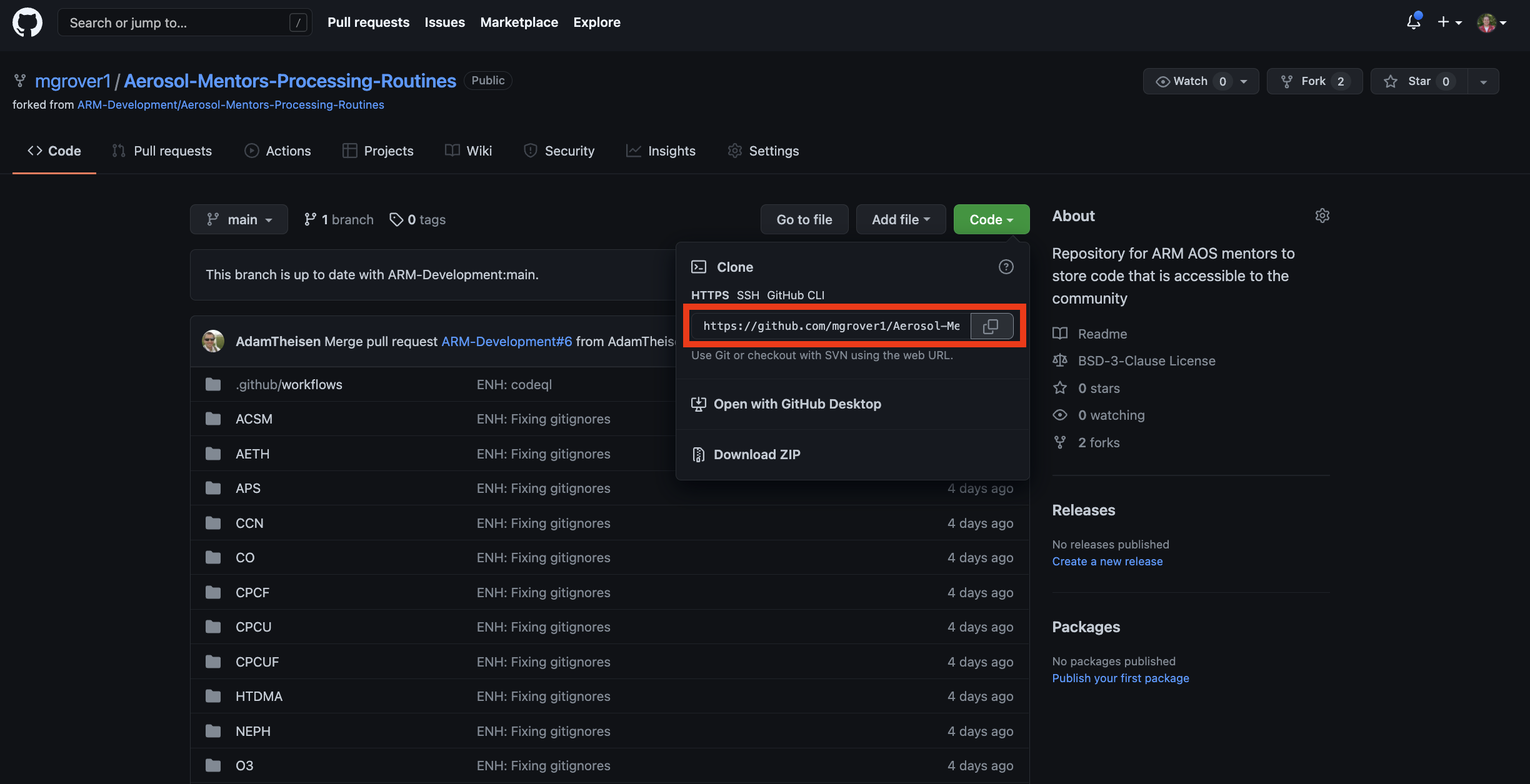Screen dimensions: 1530x784
Task: Click the O3 folder icon
Action: [213, 765]
